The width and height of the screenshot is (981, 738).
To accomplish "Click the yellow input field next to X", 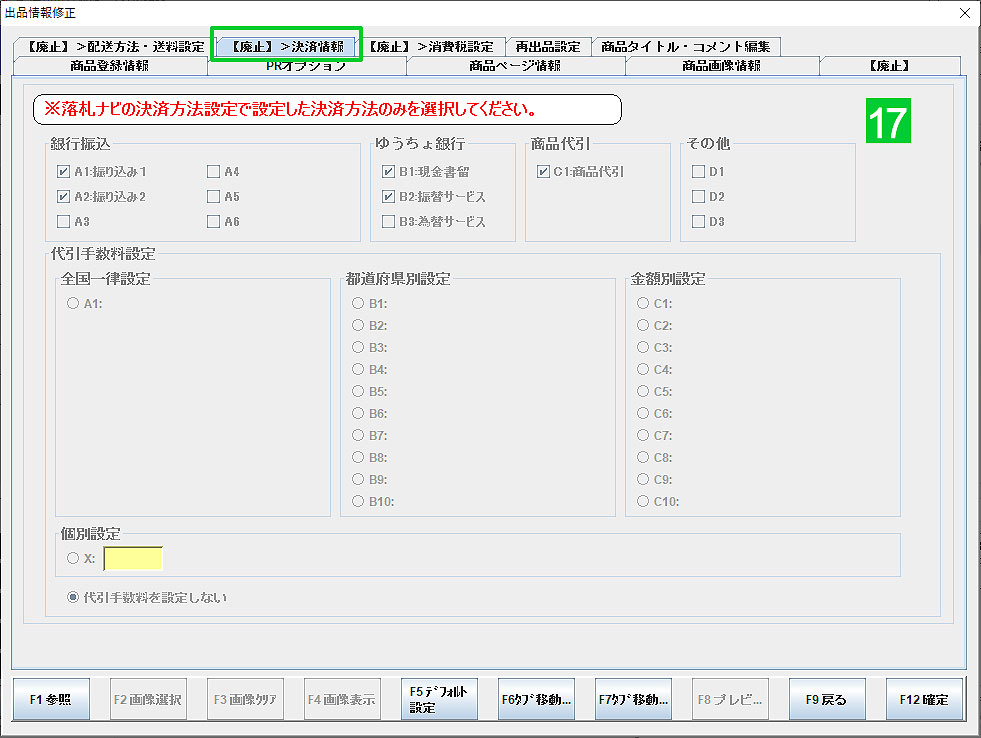I will (133, 558).
